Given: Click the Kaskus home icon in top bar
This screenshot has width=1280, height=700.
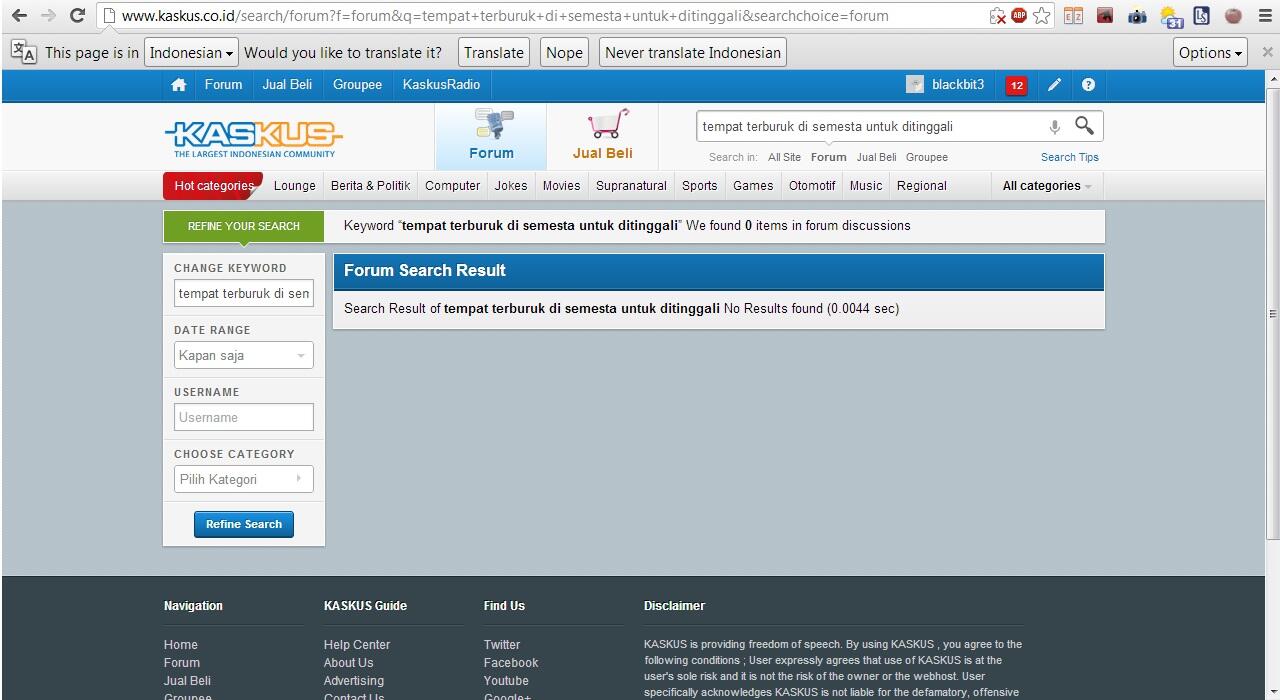Looking at the screenshot, I should pos(179,85).
